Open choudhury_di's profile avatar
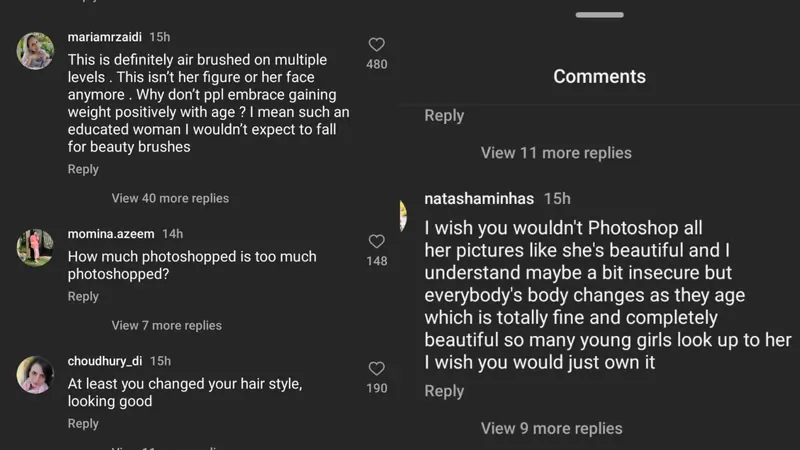Screen dimensions: 800x450 (x=35, y=375)
